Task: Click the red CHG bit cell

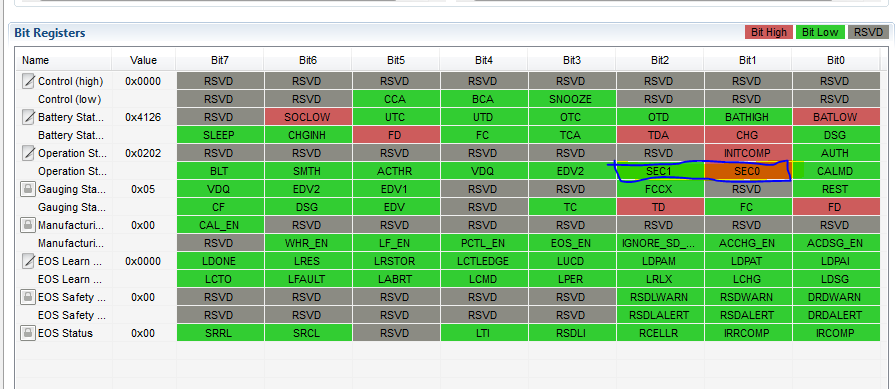Action: click(748, 135)
